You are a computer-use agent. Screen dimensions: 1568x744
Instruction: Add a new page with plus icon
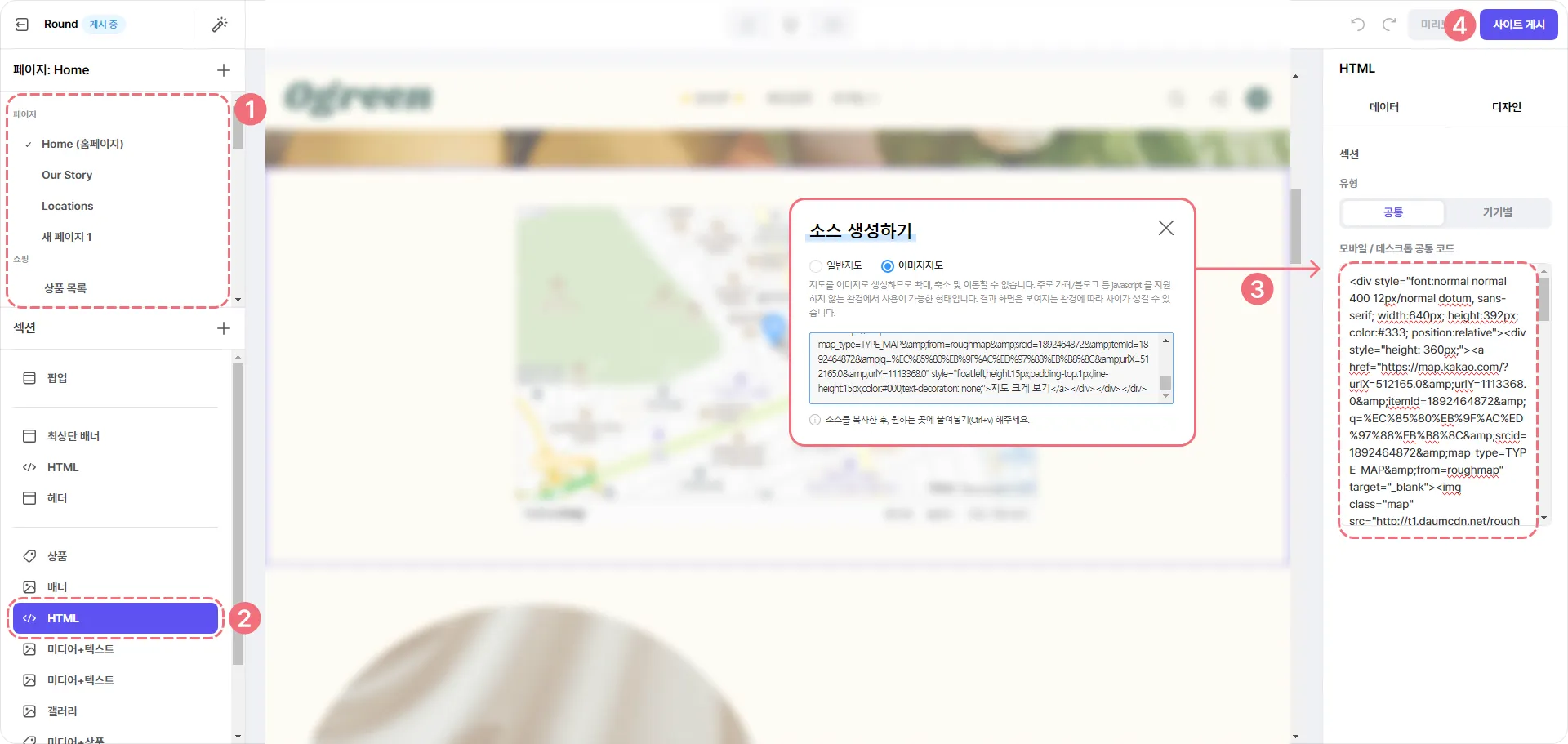pyautogui.click(x=224, y=70)
